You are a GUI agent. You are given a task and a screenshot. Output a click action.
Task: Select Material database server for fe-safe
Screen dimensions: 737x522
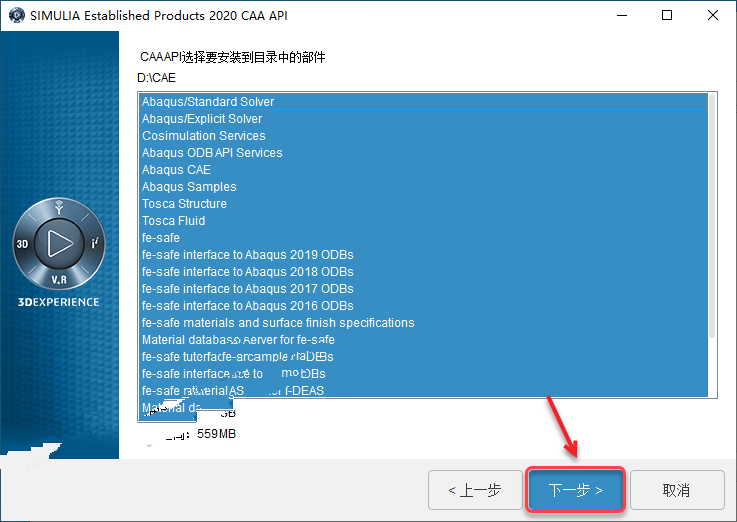(x=423, y=340)
